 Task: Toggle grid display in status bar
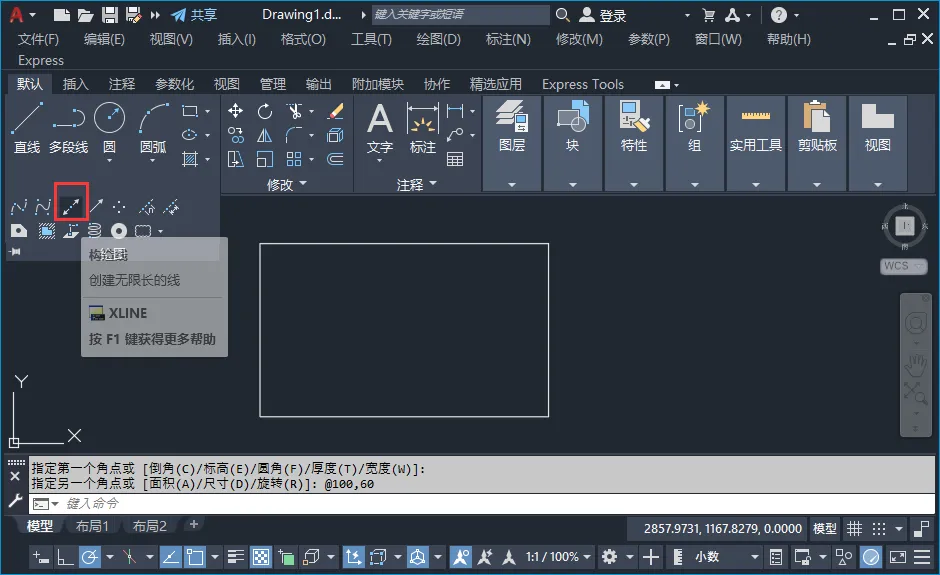click(x=854, y=529)
